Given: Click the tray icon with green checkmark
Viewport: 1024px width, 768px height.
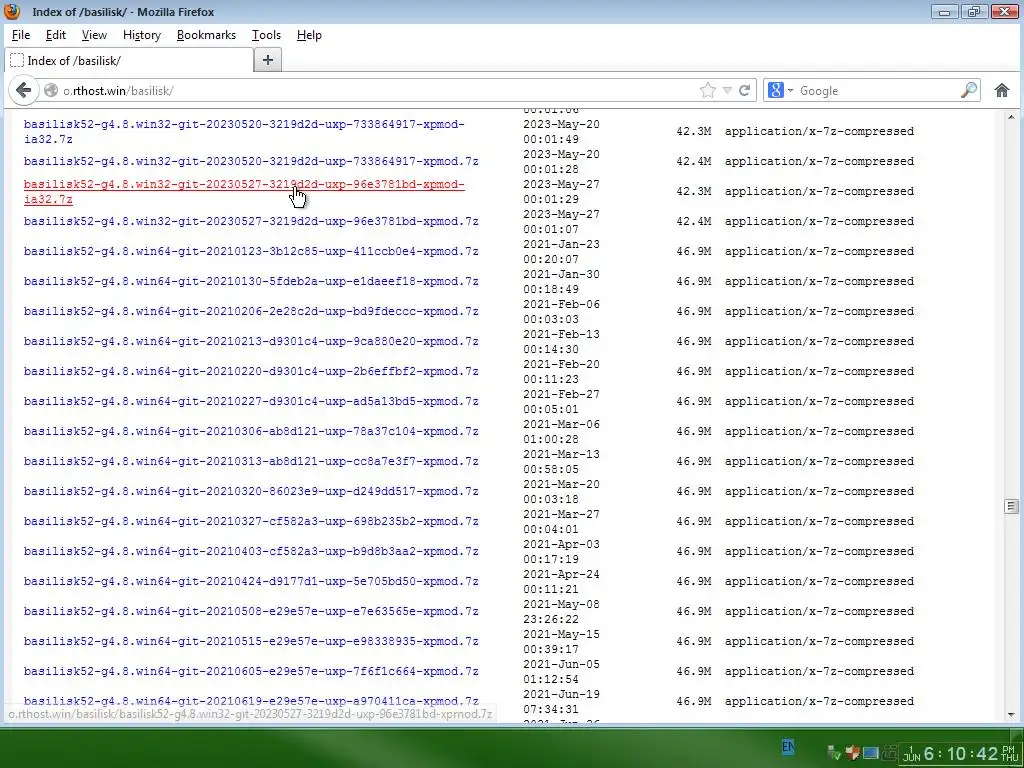Looking at the screenshot, I should [x=834, y=753].
